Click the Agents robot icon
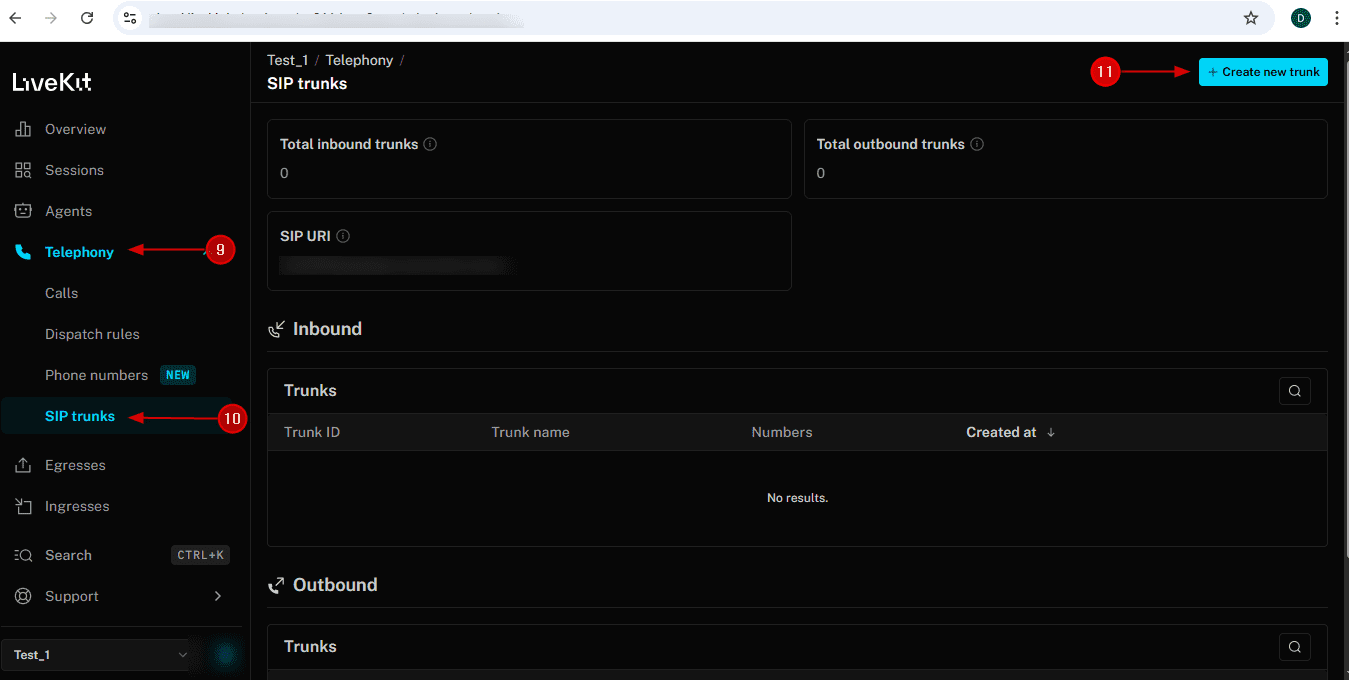This screenshot has height=680, width=1349. (x=23, y=211)
